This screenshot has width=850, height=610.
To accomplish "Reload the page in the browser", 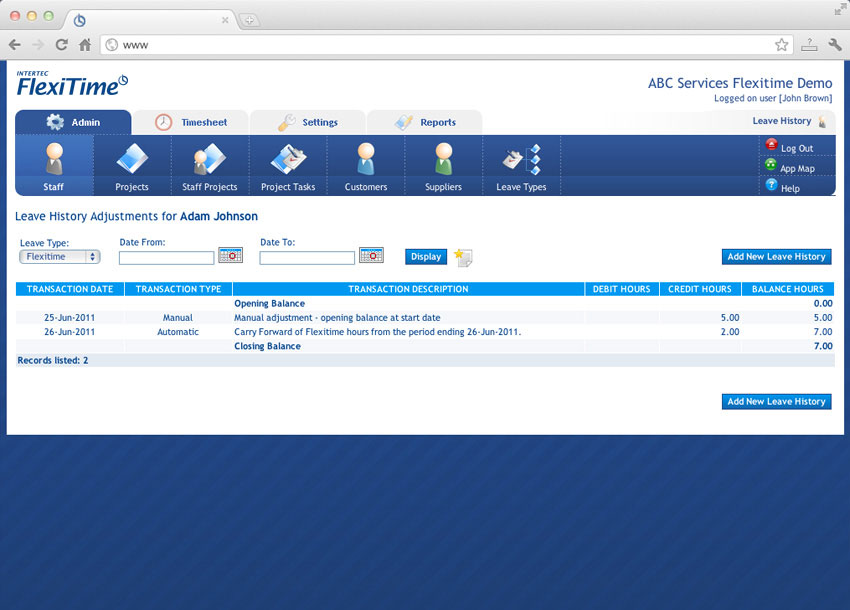I will pos(61,44).
